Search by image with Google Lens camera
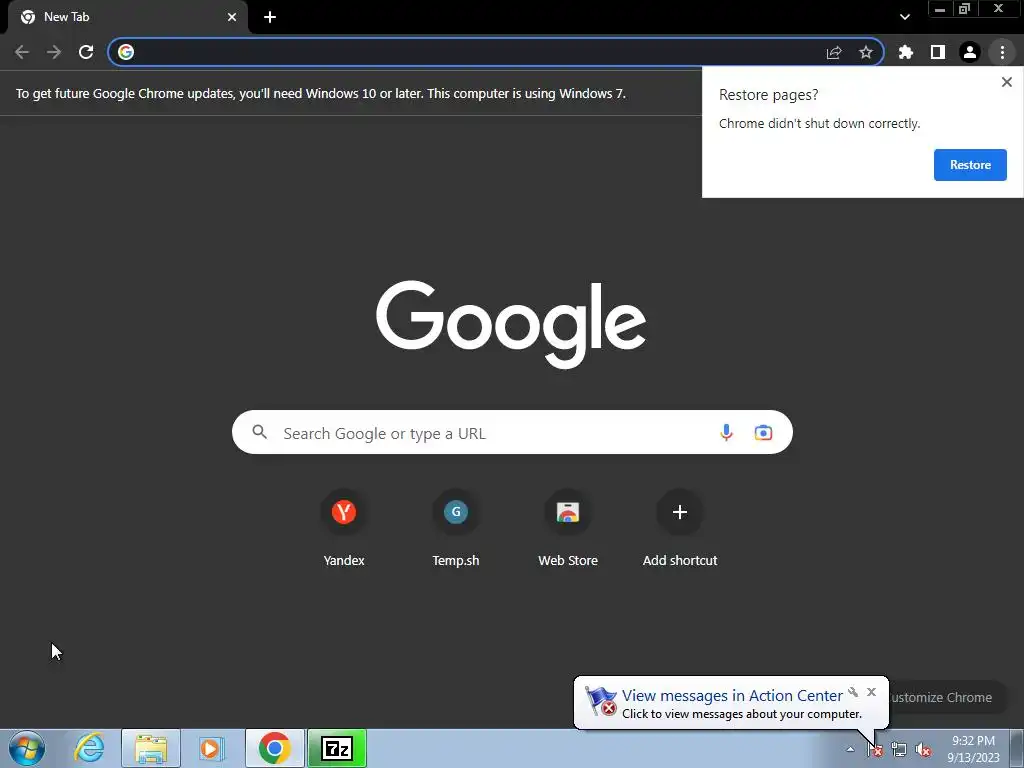The image size is (1024, 768). point(763,432)
